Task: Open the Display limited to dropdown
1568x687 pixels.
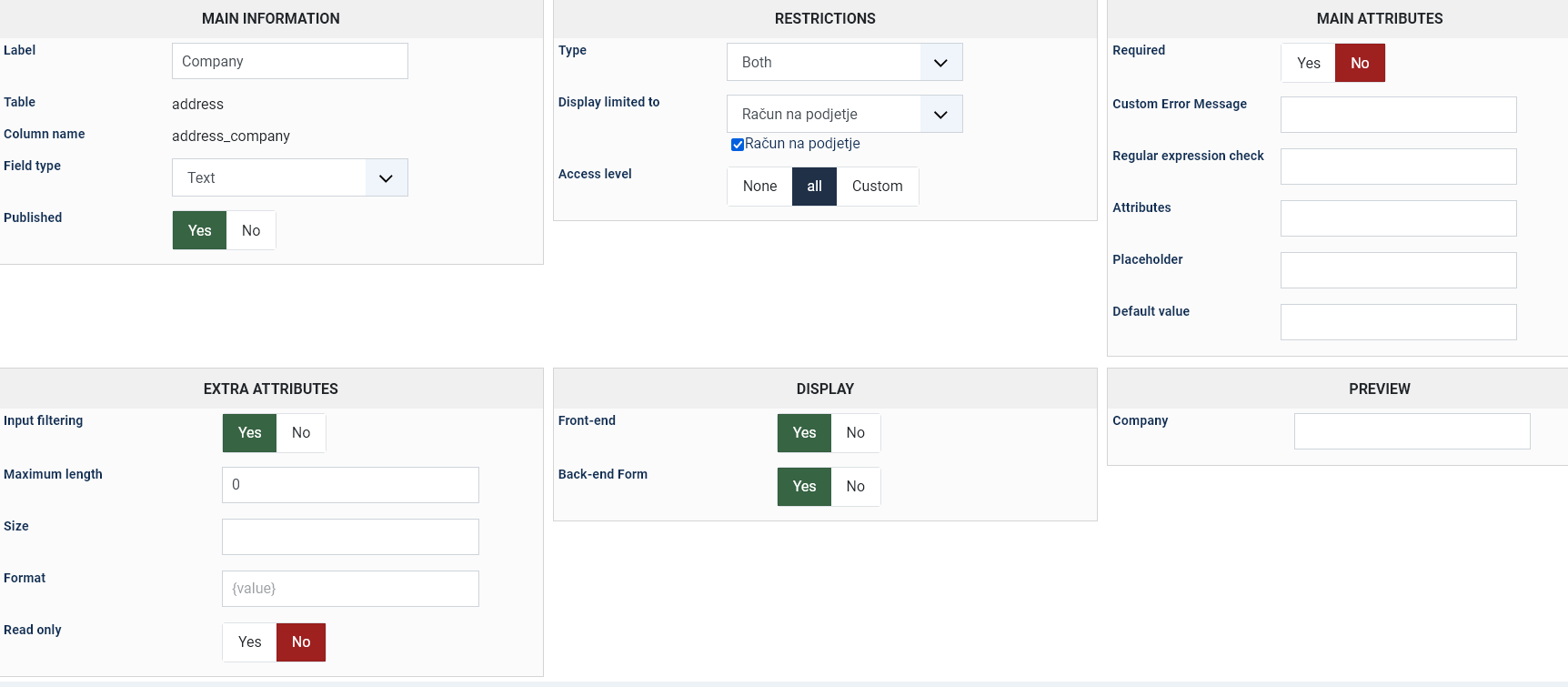Action: click(x=844, y=114)
